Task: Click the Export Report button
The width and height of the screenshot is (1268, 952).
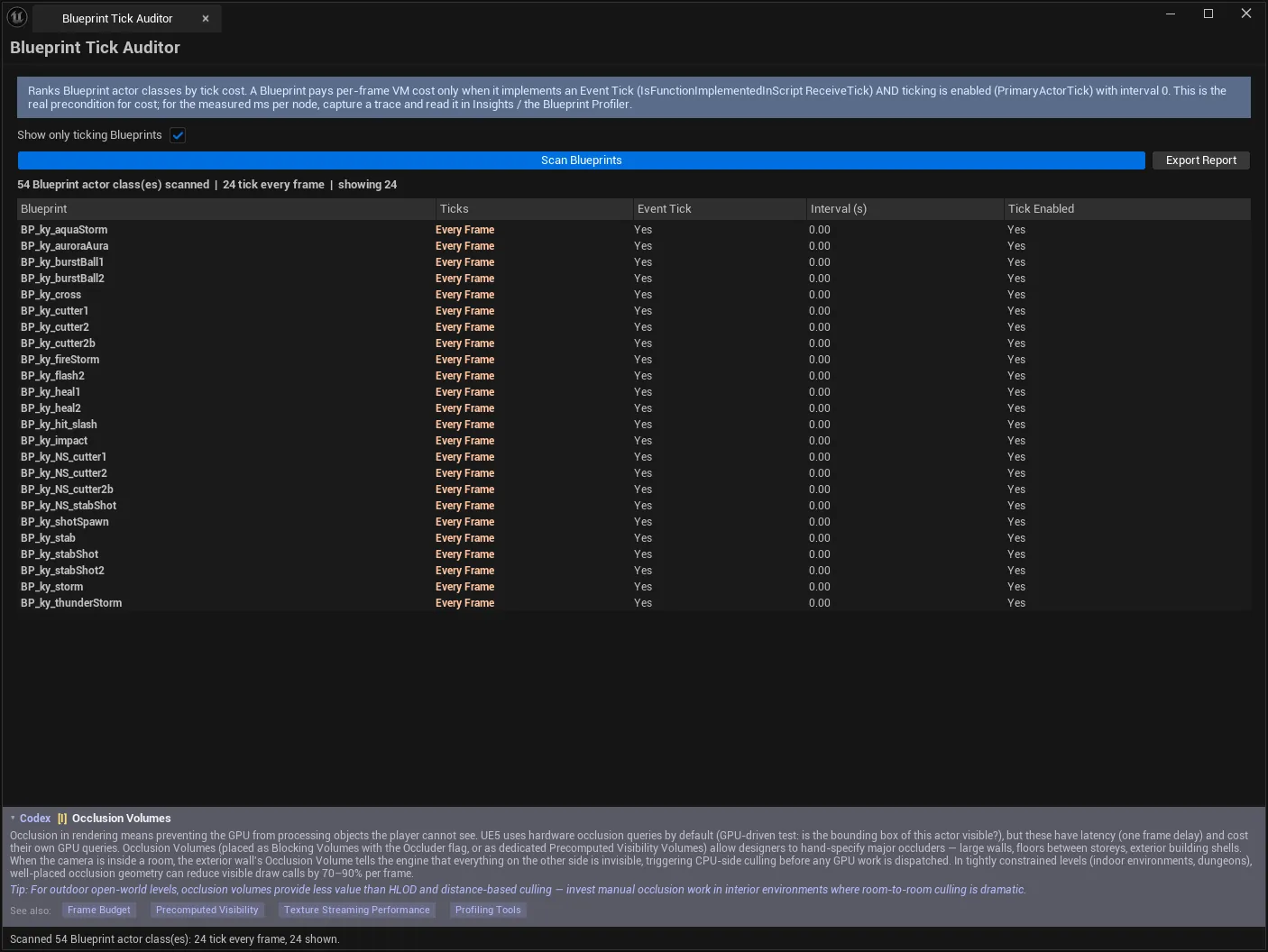Action: point(1201,160)
